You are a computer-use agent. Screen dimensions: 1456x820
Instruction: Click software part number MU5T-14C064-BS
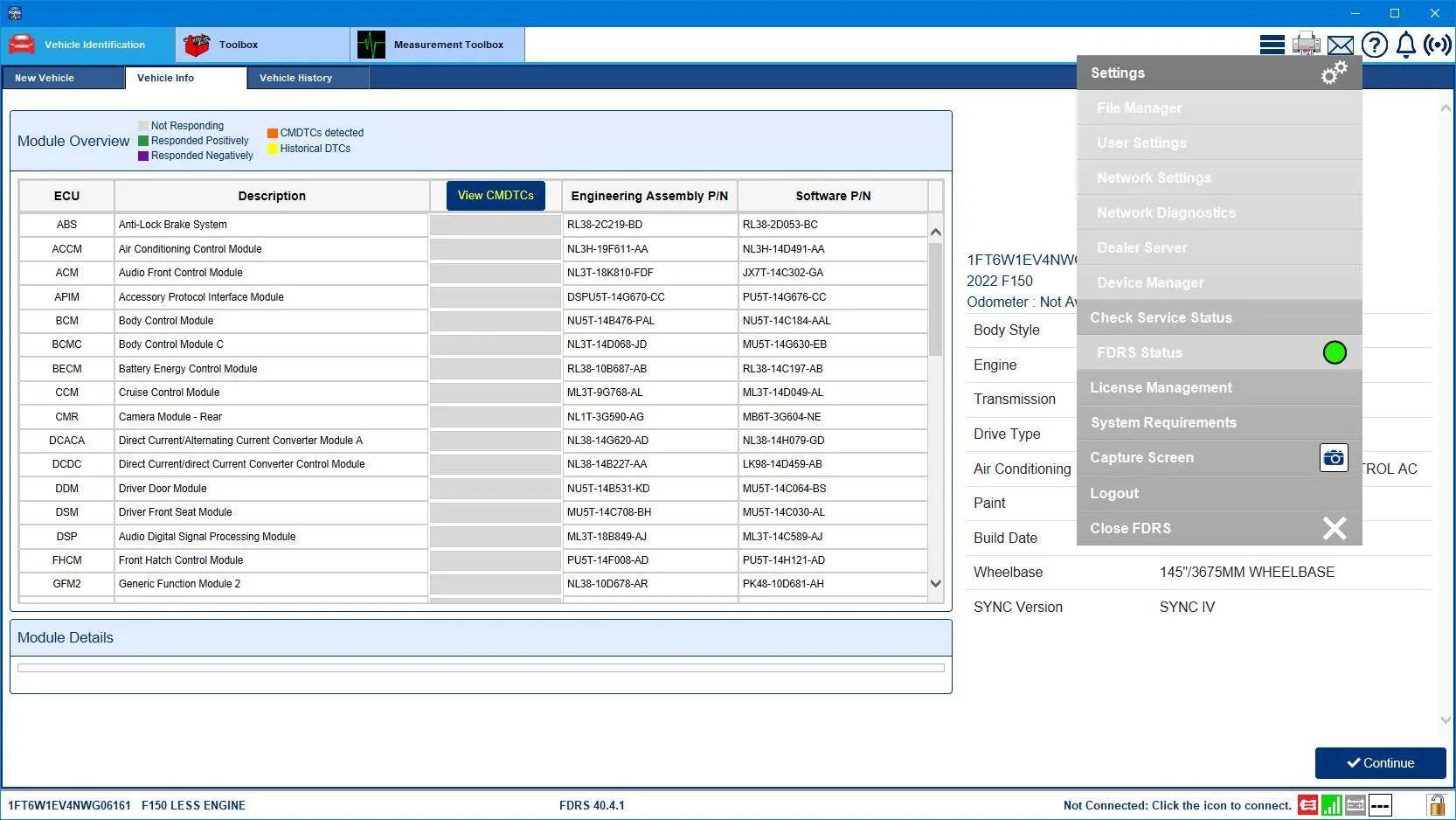point(784,489)
